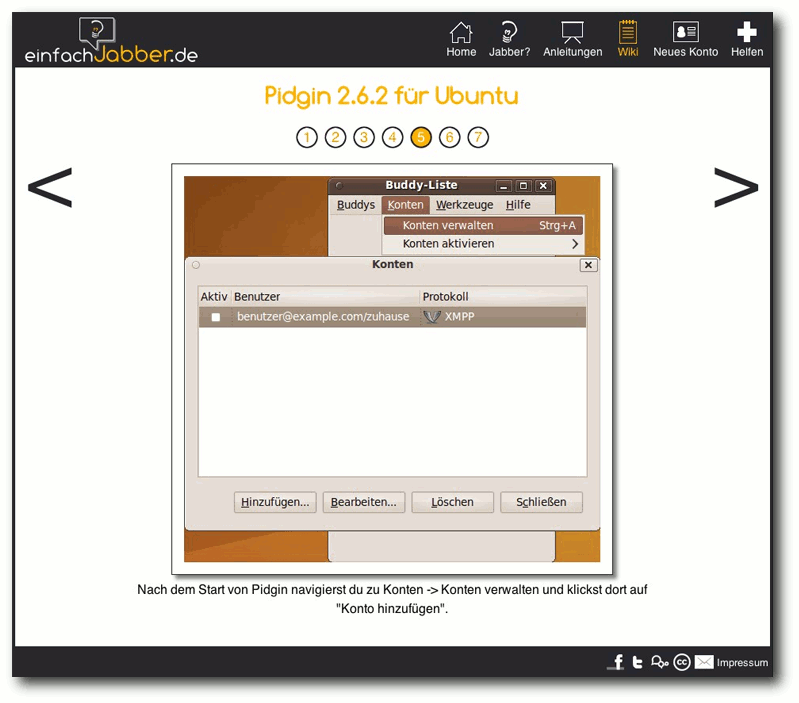799x703 pixels.
Task: Choose Konten verwalten from the menu
Action: (x=484, y=225)
